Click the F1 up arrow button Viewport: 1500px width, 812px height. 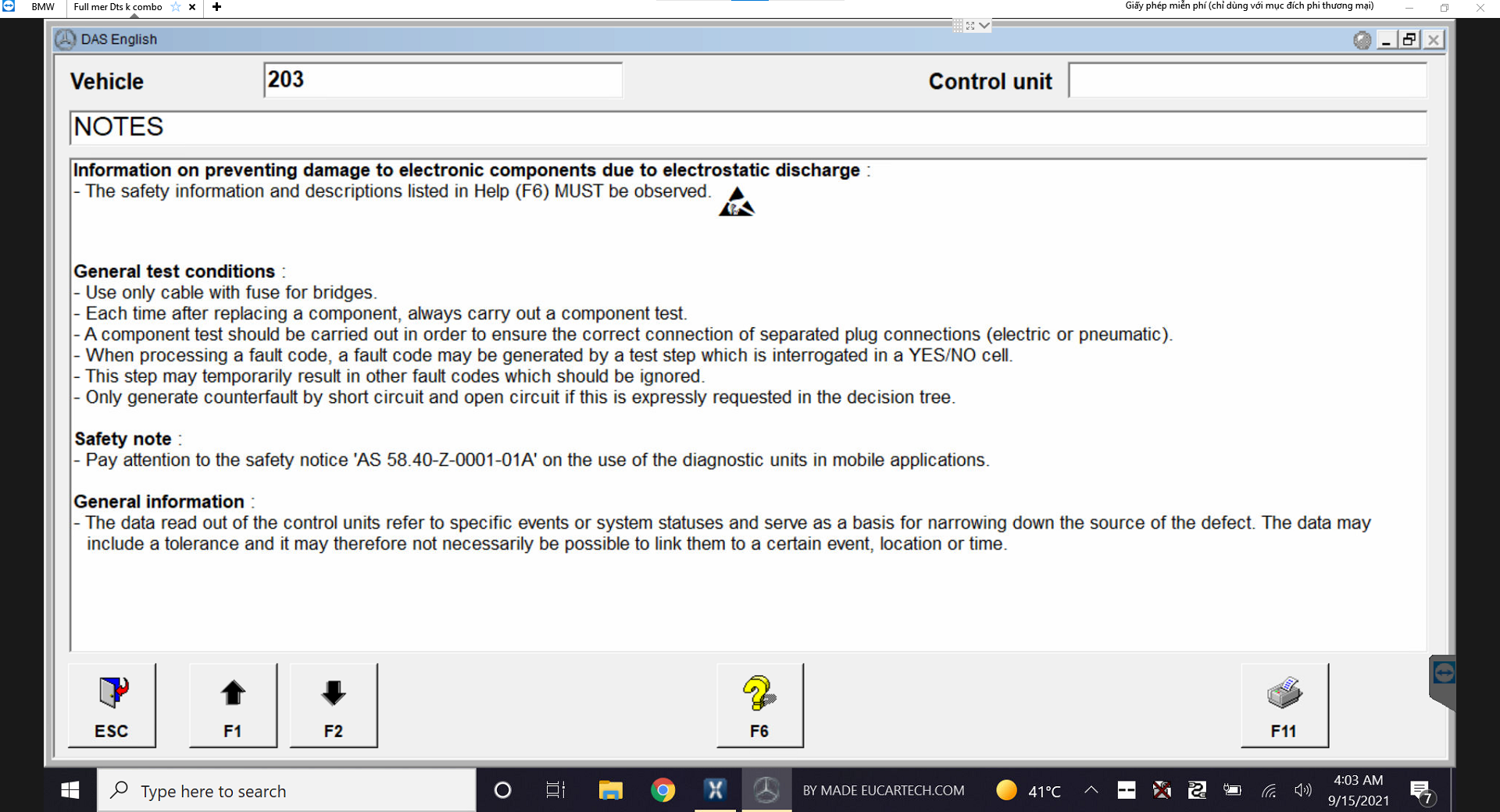[233, 706]
